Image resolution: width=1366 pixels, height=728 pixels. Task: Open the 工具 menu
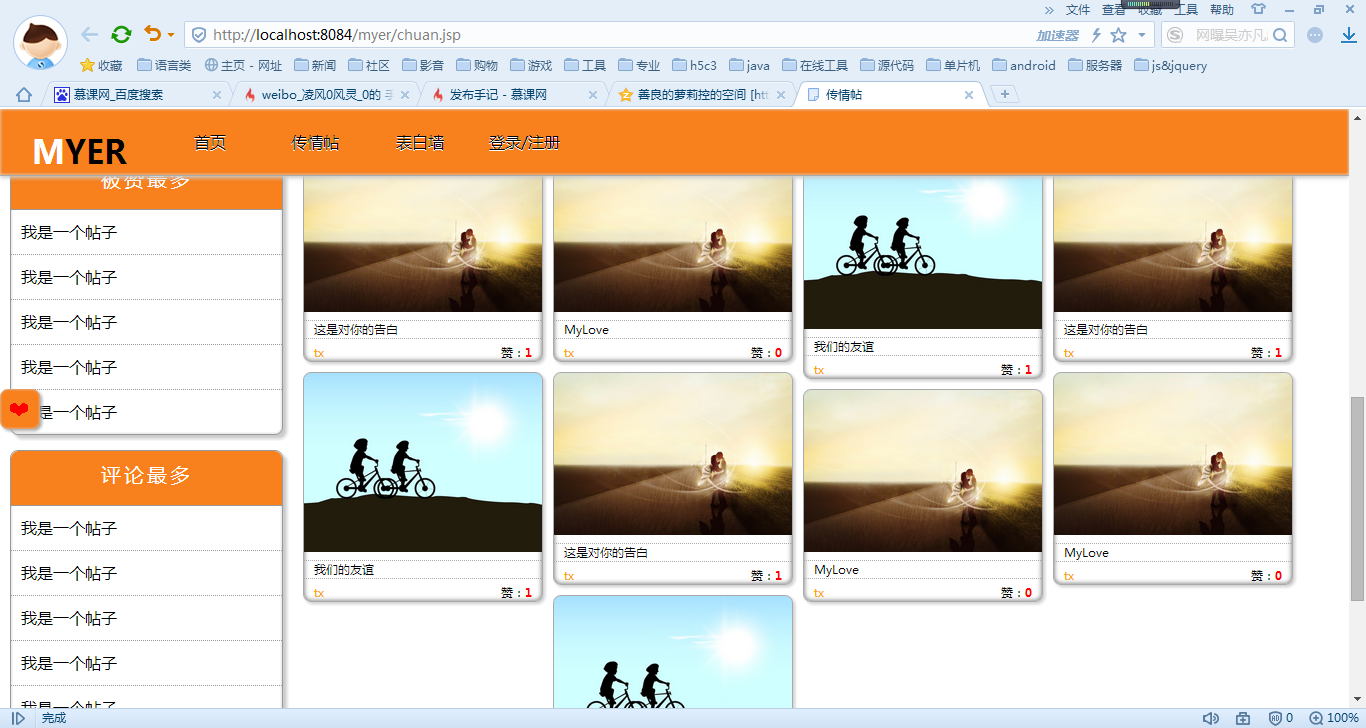click(1186, 9)
